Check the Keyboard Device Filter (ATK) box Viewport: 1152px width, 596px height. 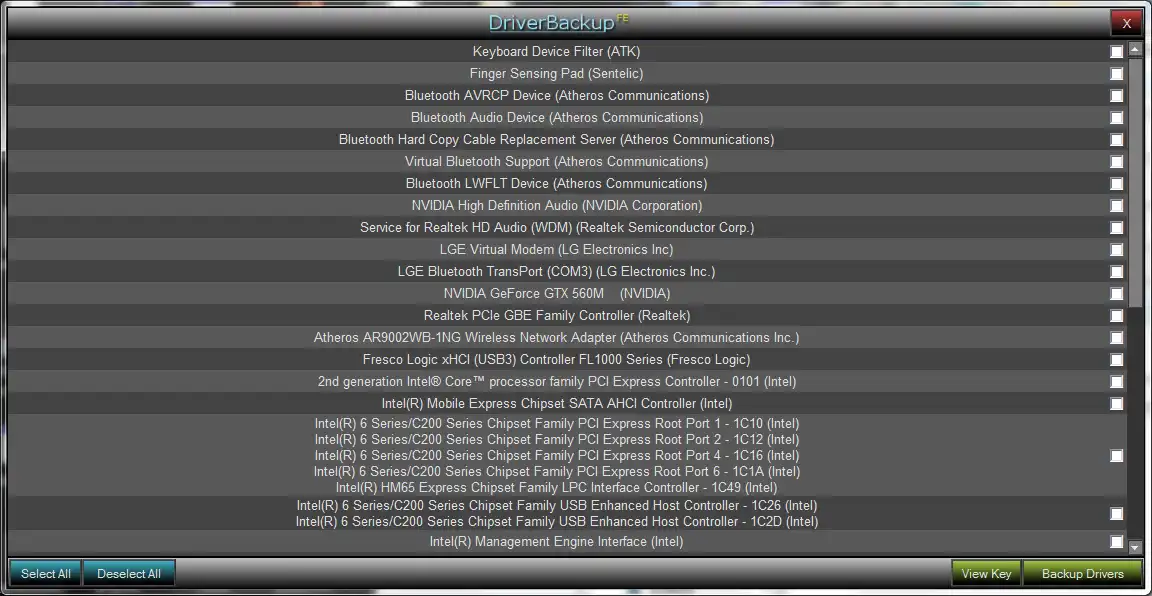coord(1117,51)
